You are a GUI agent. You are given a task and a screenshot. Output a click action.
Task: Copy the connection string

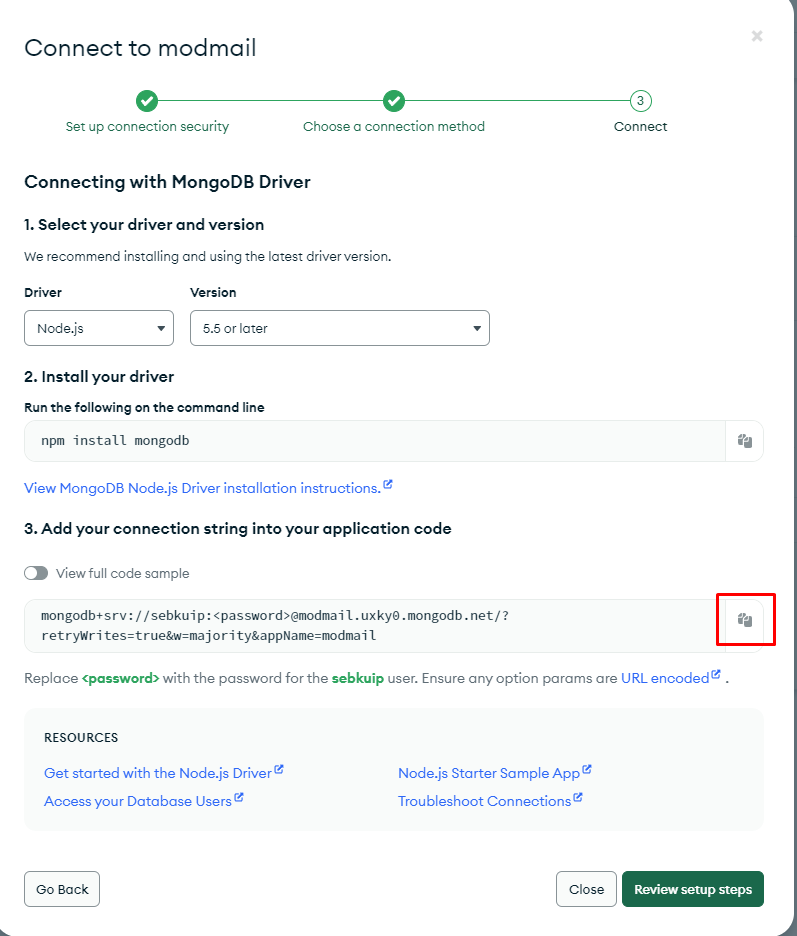[x=744, y=620]
